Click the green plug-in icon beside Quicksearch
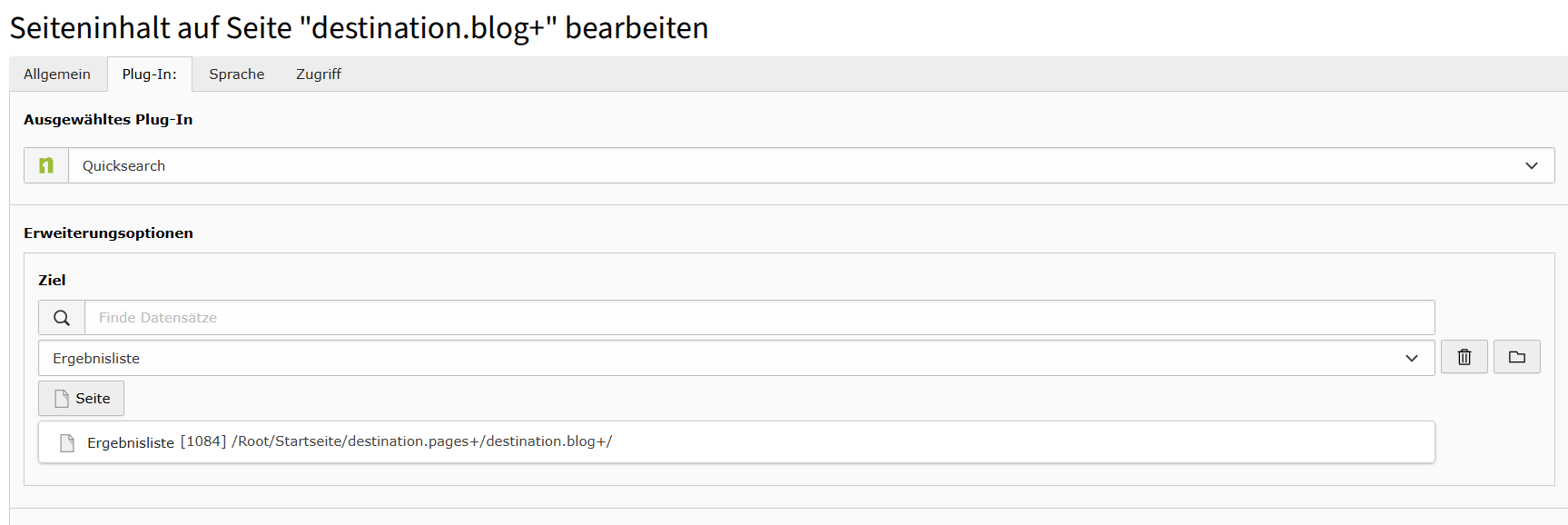The width and height of the screenshot is (1568, 525). tap(46, 165)
